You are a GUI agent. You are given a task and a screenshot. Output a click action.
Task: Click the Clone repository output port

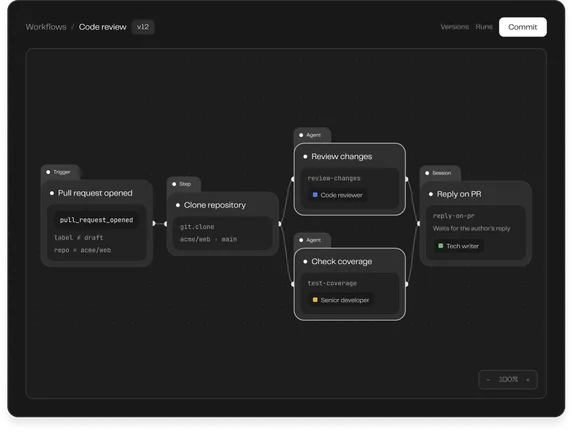pyautogui.click(x=280, y=223)
